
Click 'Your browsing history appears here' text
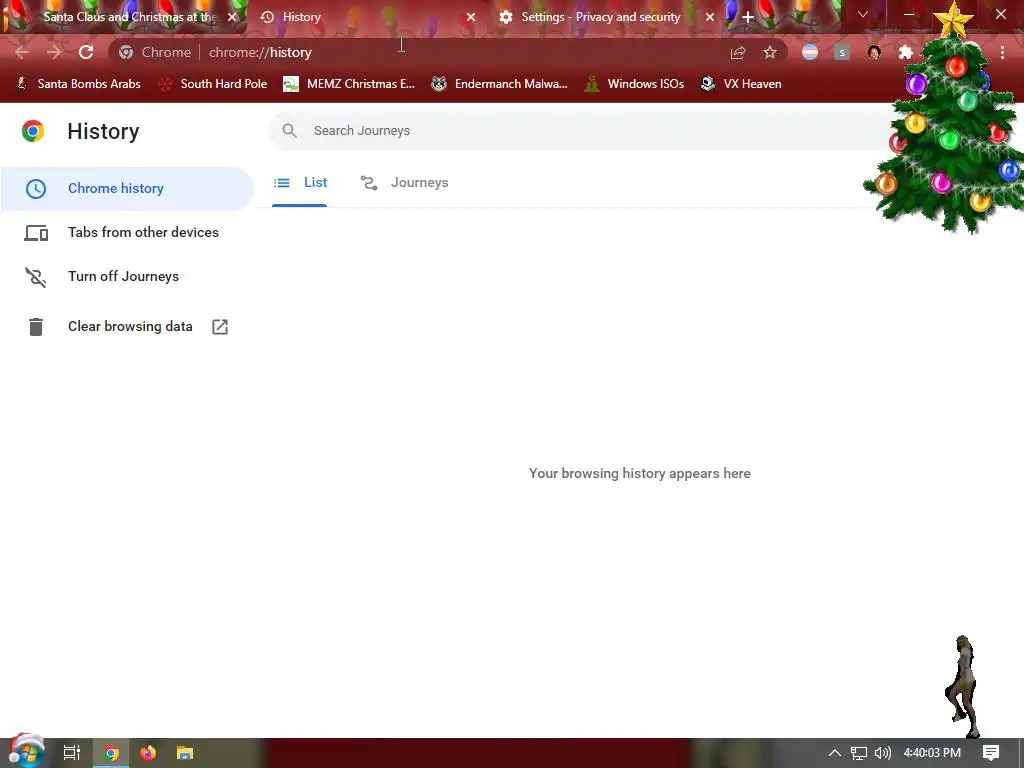[x=640, y=473]
